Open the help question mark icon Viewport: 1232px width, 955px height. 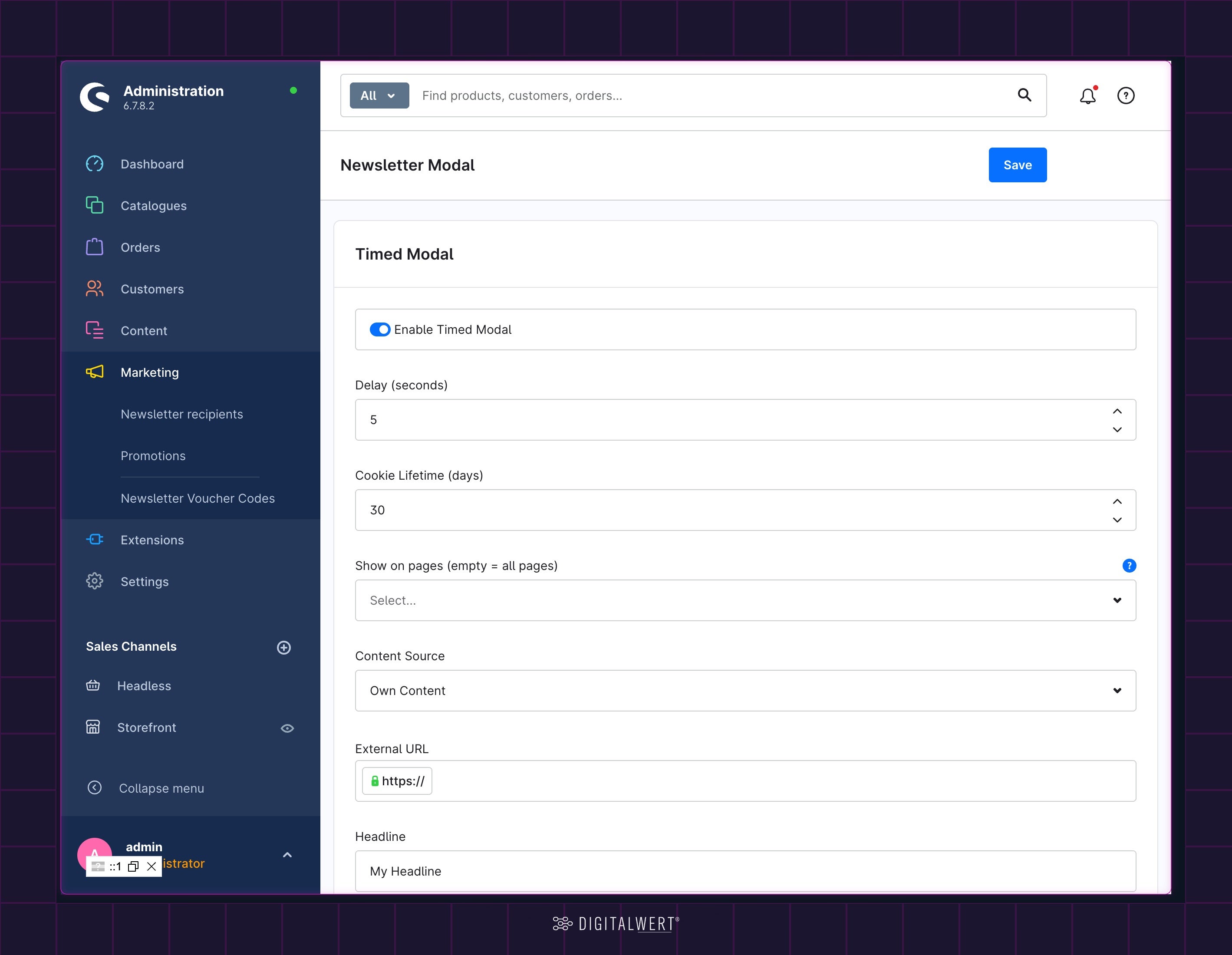coord(1126,95)
